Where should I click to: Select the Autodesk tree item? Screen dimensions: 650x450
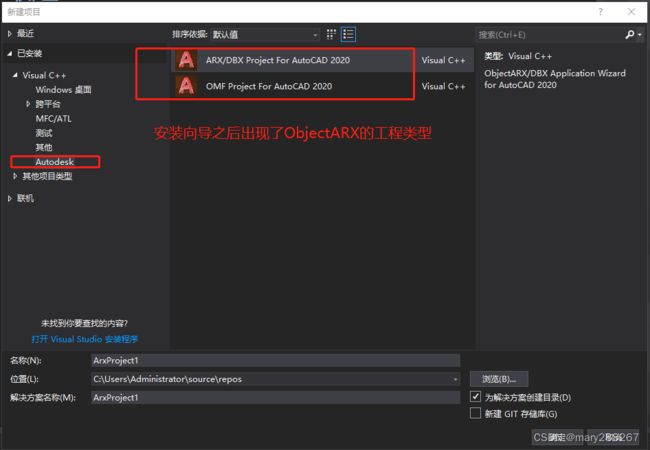coord(55,162)
